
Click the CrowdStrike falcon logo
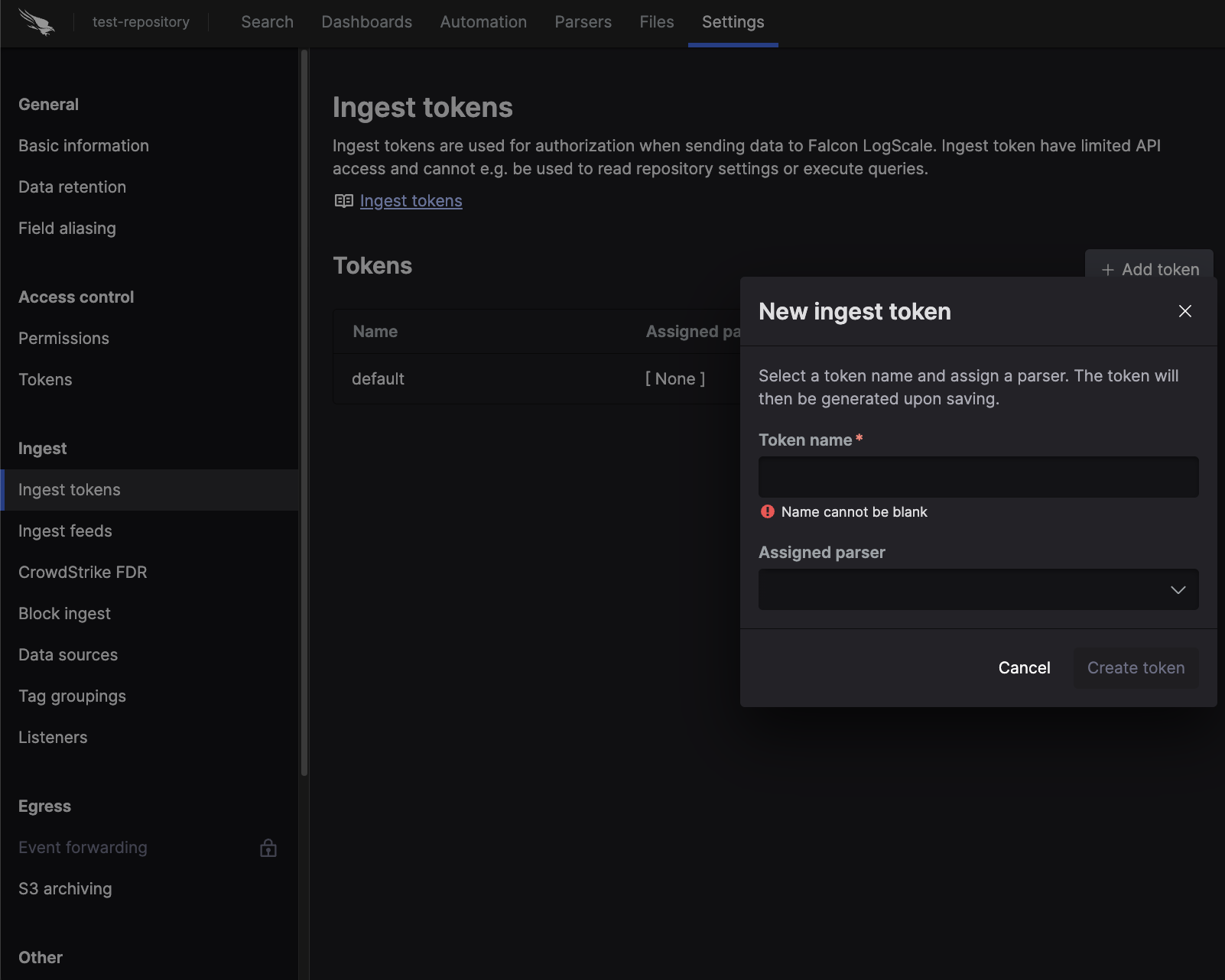click(37, 22)
